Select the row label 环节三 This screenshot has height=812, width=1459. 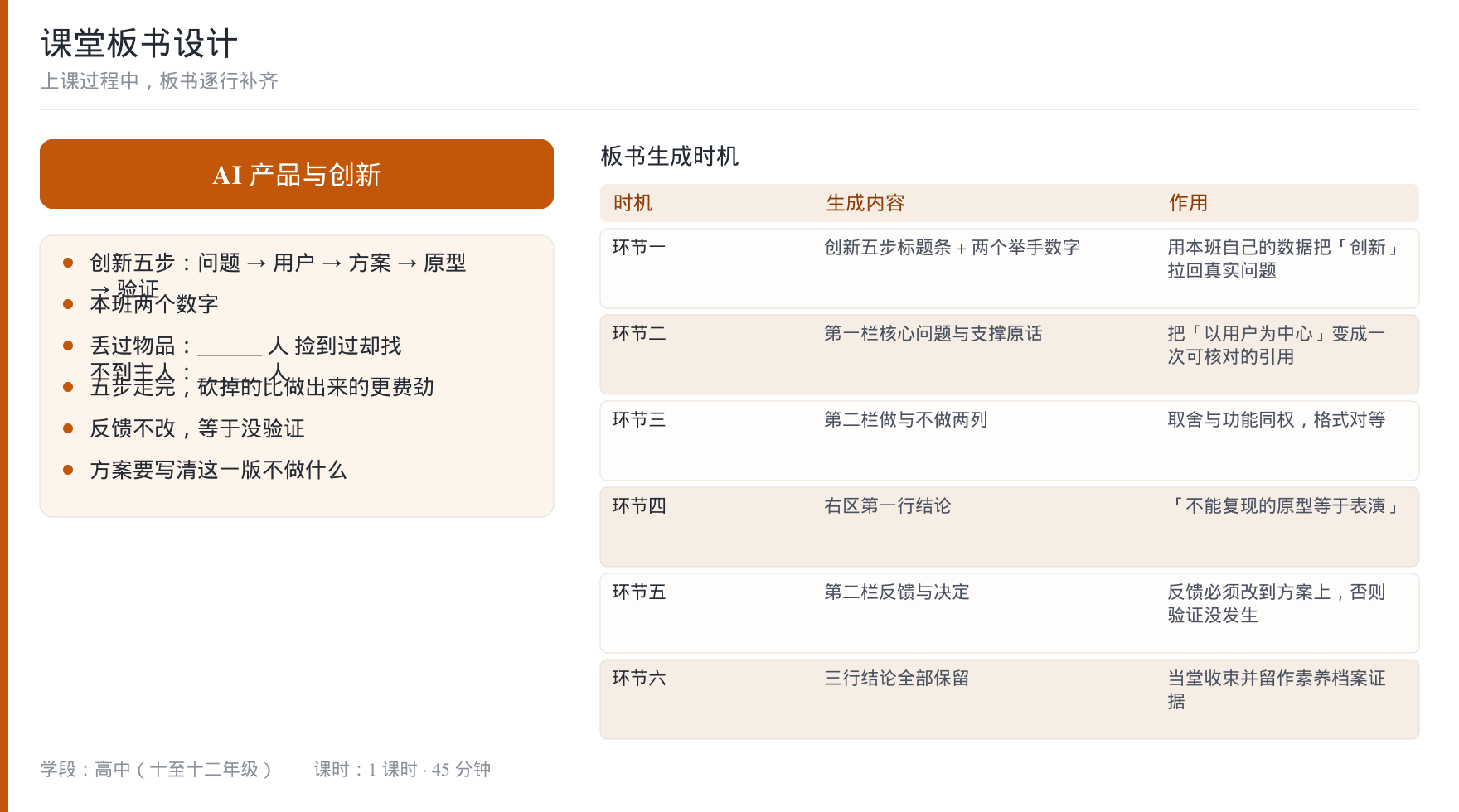pyautogui.click(x=639, y=419)
